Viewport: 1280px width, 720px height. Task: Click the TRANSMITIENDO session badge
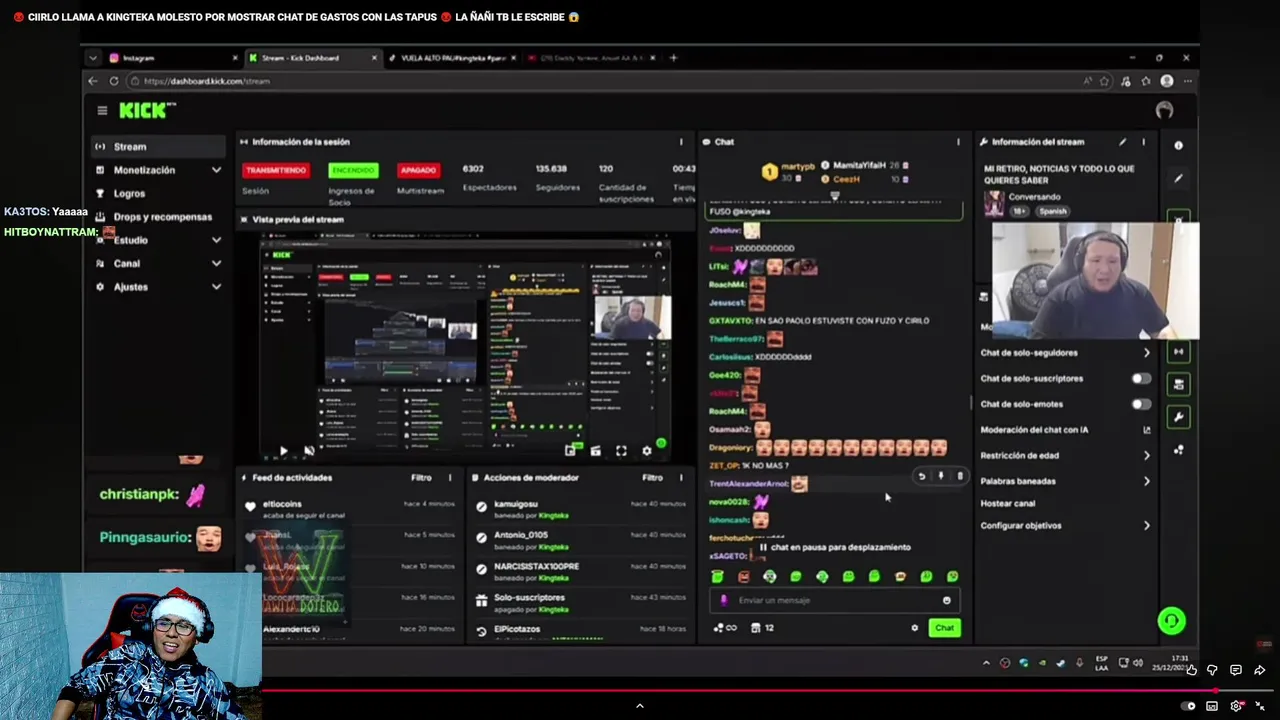[x=275, y=171]
